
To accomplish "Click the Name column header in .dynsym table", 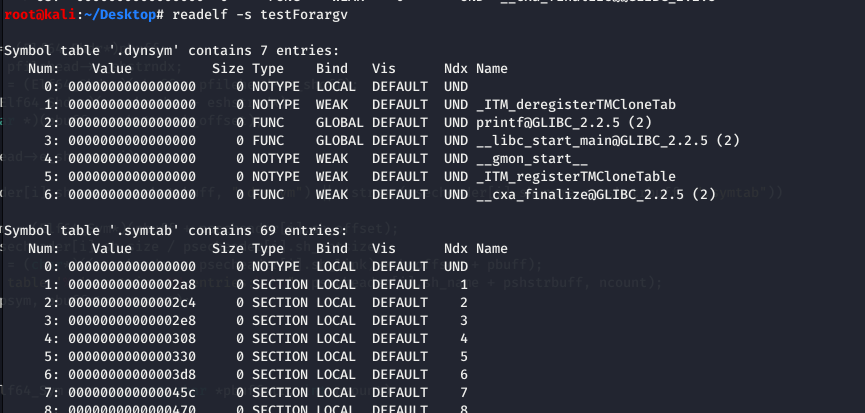I will (492, 69).
